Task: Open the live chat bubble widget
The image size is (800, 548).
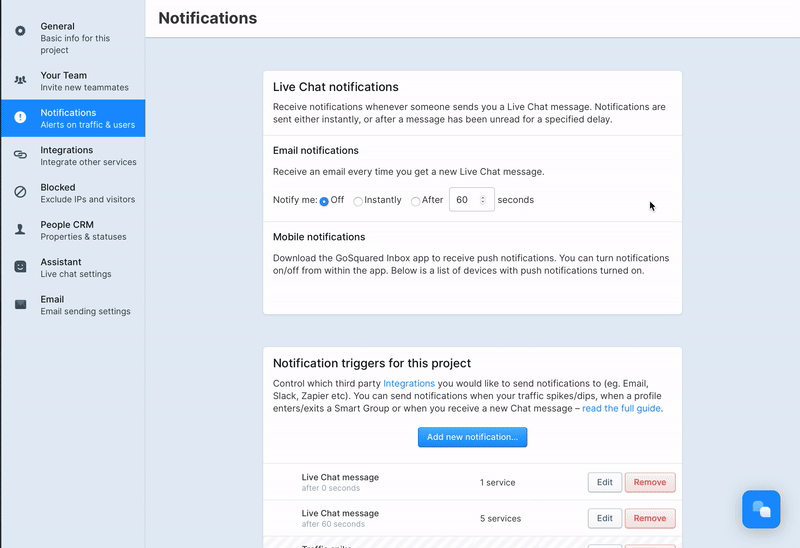Action: tap(761, 509)
